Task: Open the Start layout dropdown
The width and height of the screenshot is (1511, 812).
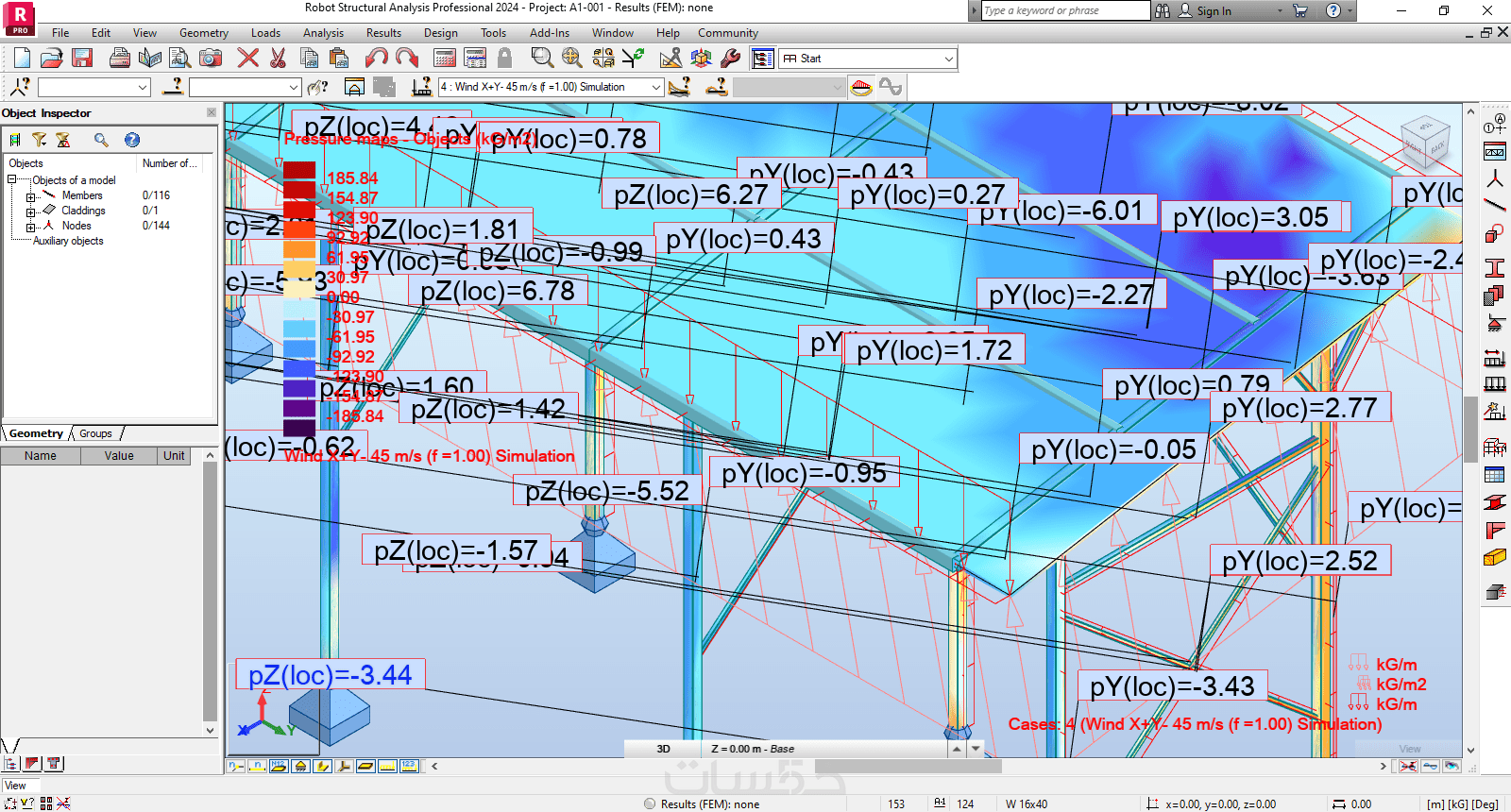Action: tap(948, 59)
